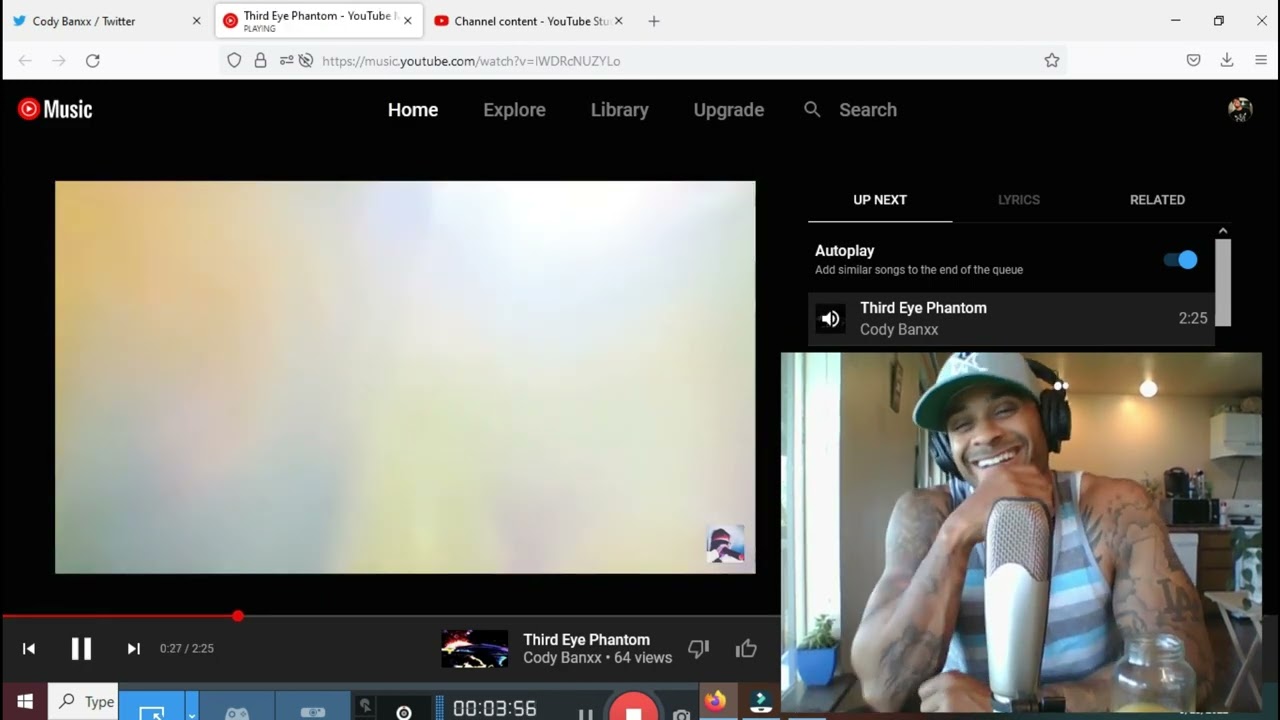Open the tracking protection shield icon

(x=234, y=61)
